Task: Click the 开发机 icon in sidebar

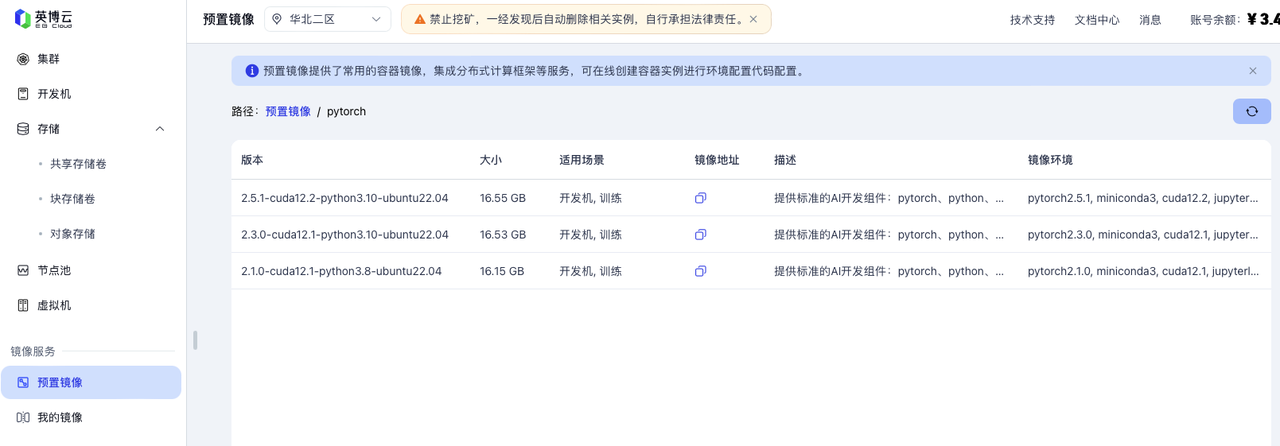Action: 23,94
